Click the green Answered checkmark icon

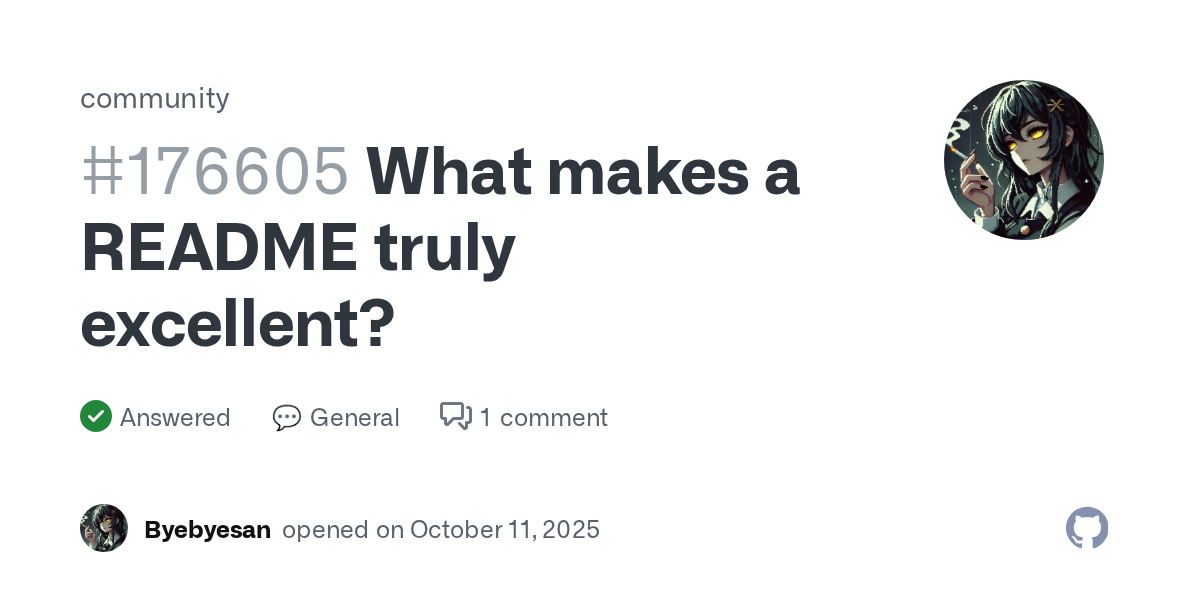click(96, 416)
